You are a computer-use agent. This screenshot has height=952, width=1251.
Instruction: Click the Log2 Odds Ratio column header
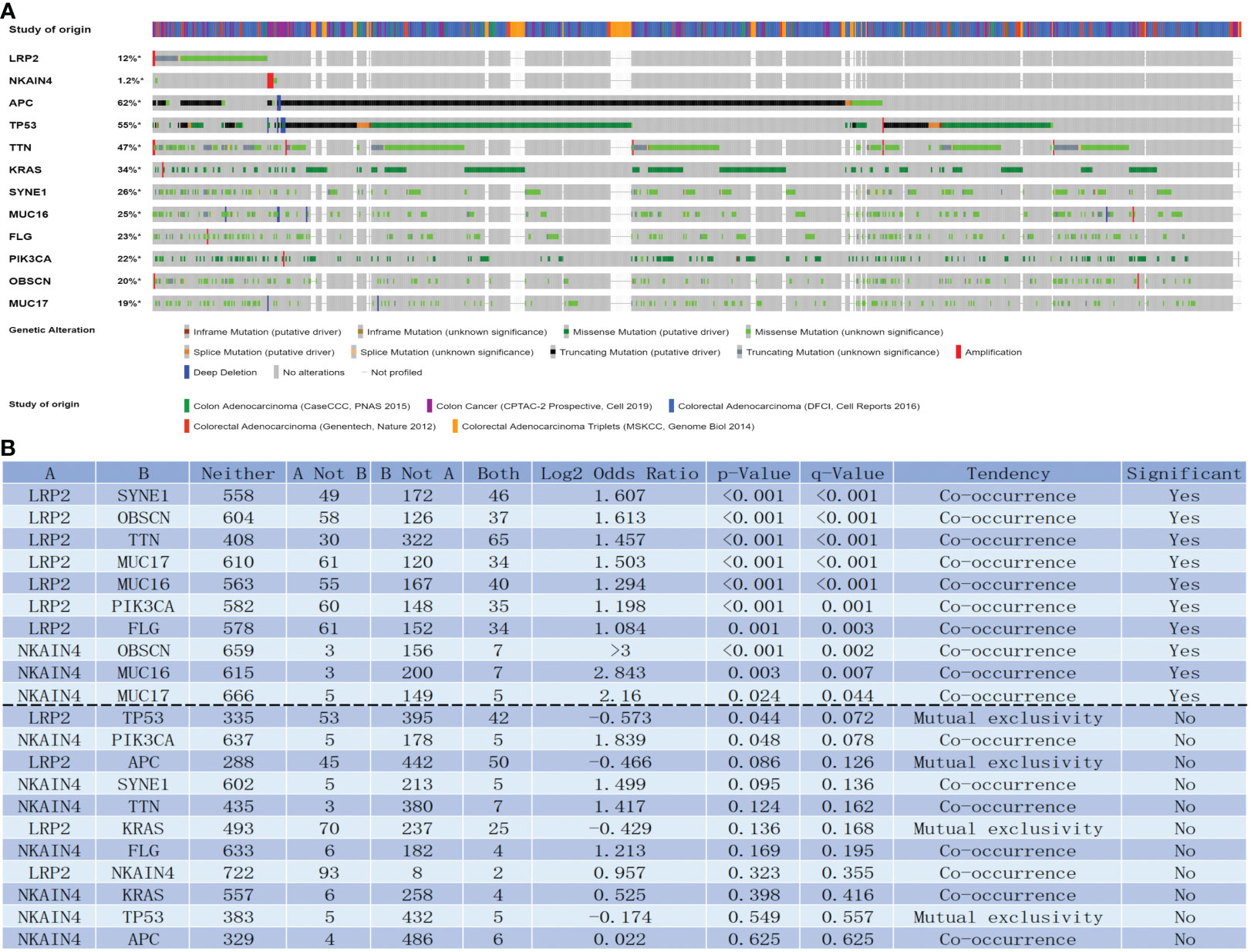[619, 474]
